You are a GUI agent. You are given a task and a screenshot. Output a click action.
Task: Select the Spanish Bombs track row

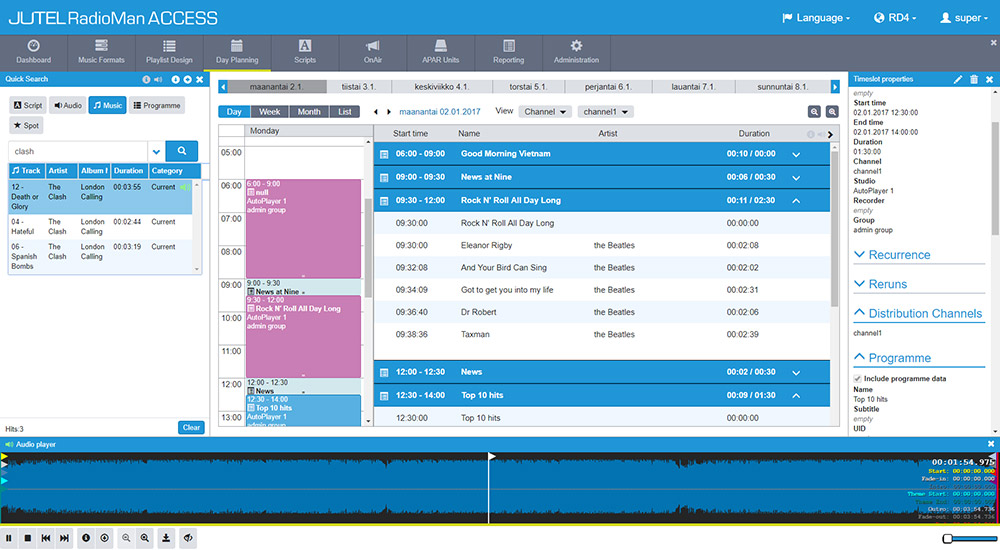tap(100, 256)
